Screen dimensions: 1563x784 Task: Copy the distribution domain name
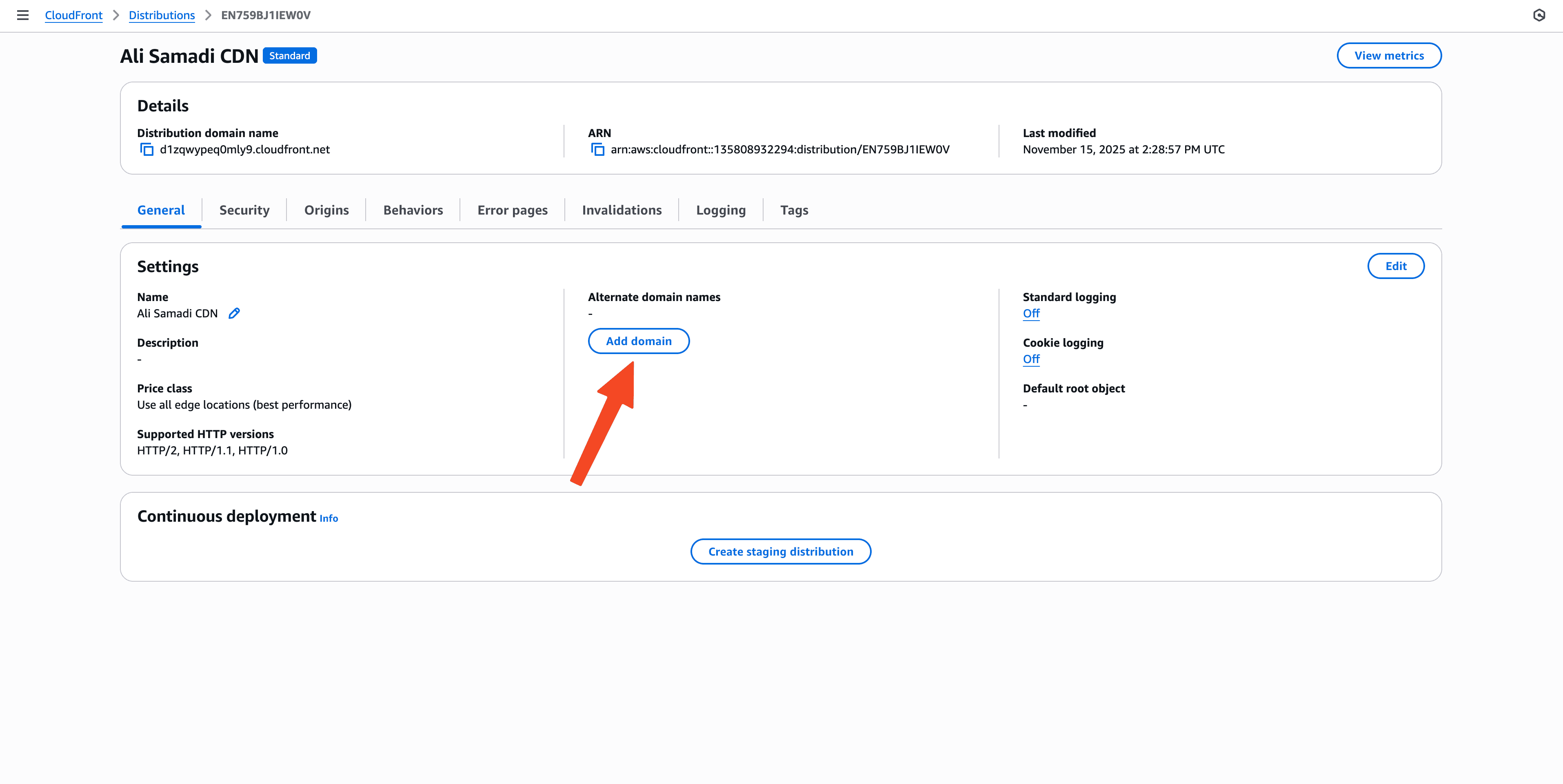pyautogui.click(x=147, y=149)
